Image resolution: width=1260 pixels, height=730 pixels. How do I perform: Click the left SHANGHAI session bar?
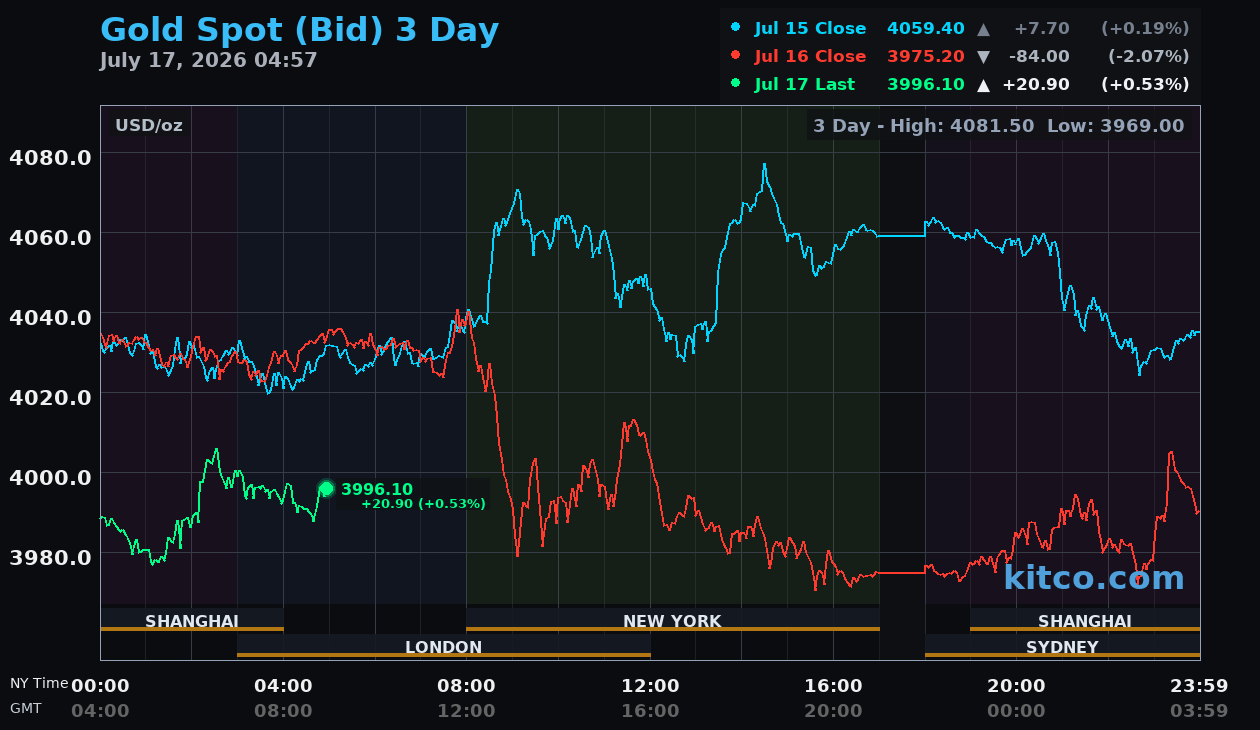[x=192, y=620]
